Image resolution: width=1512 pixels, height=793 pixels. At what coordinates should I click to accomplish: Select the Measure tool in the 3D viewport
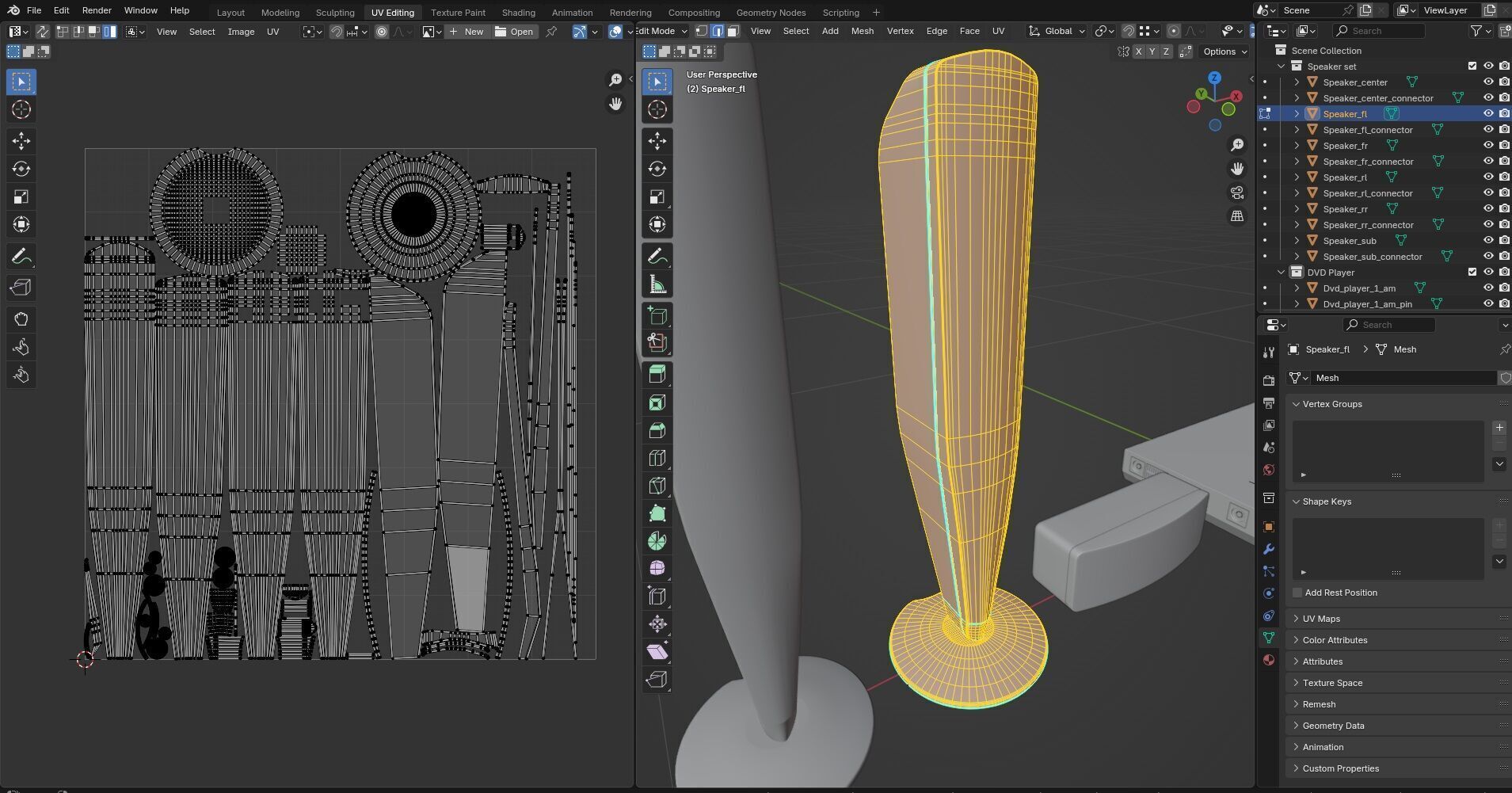[x=657, y=284]
